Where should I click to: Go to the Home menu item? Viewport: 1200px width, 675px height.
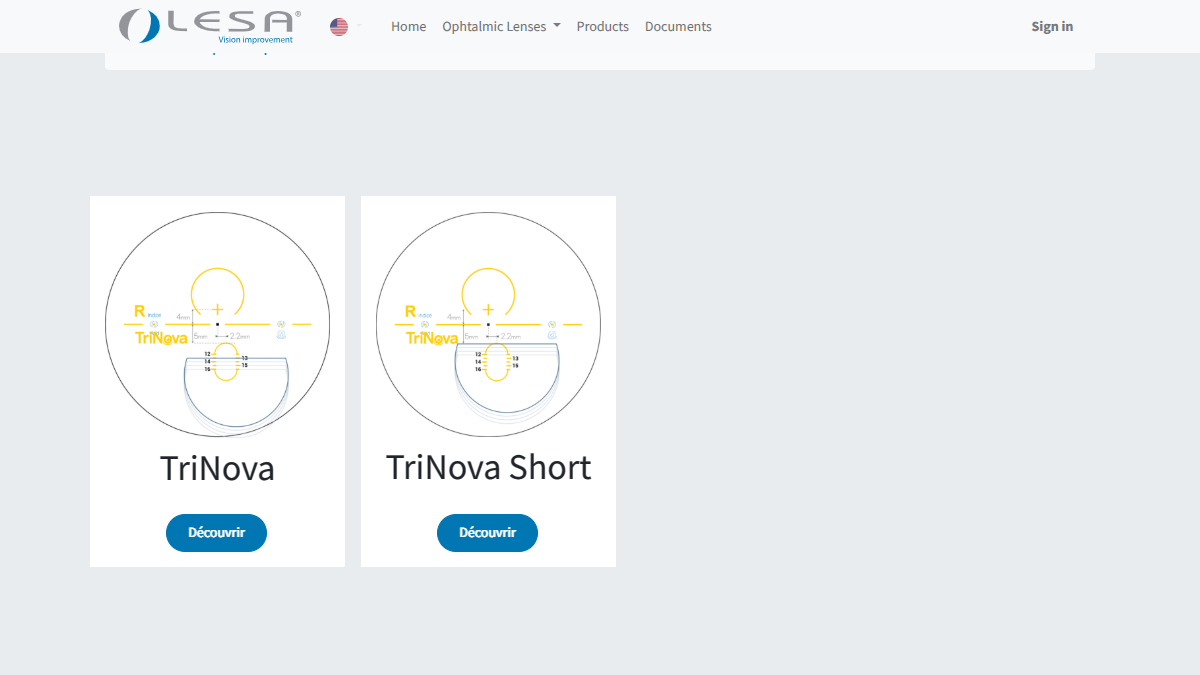(408, 27)
